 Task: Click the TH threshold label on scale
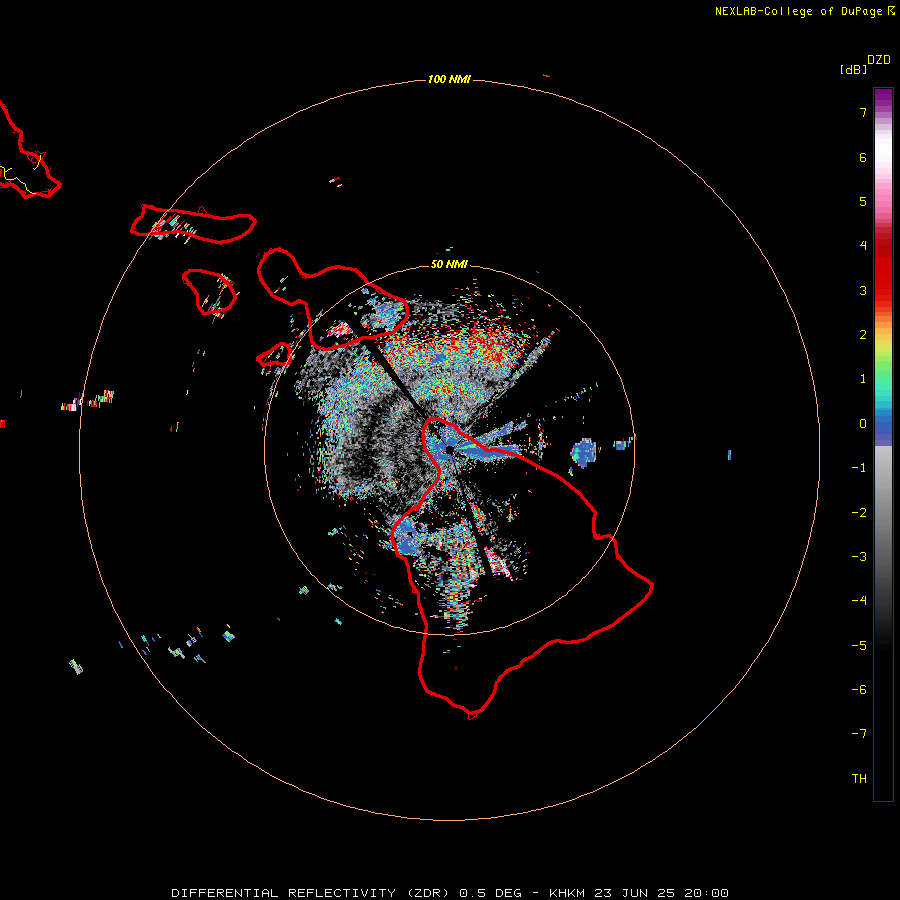tap(859, 779)
